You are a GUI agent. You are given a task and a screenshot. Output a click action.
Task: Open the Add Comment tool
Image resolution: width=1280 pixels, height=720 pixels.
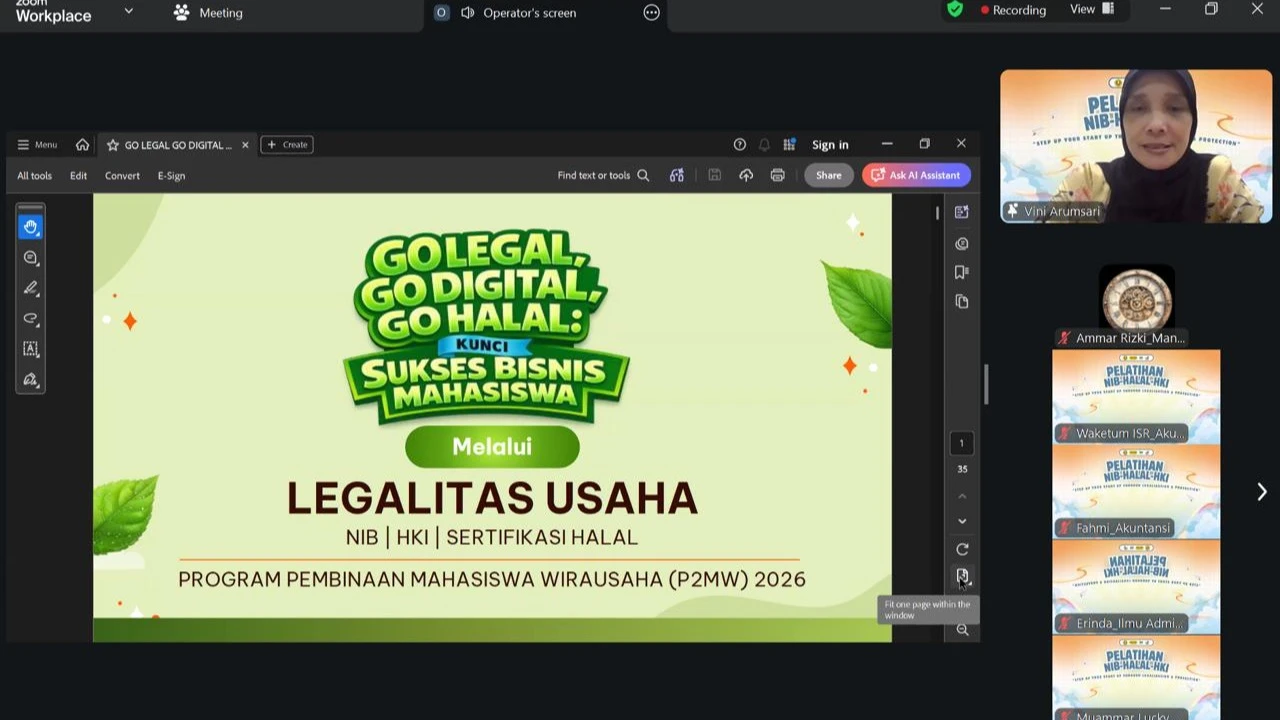click(x=31, y=258)
